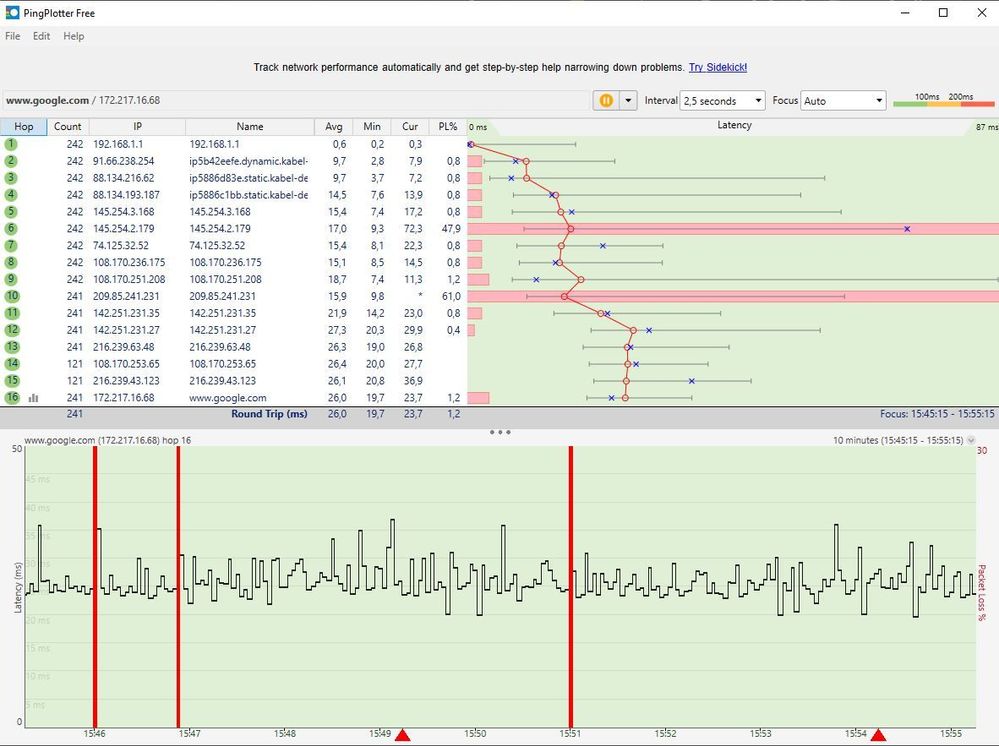Open the arrow menu beside the pause button
Viewport: 999px width, 746px height.
pos(628,101)
